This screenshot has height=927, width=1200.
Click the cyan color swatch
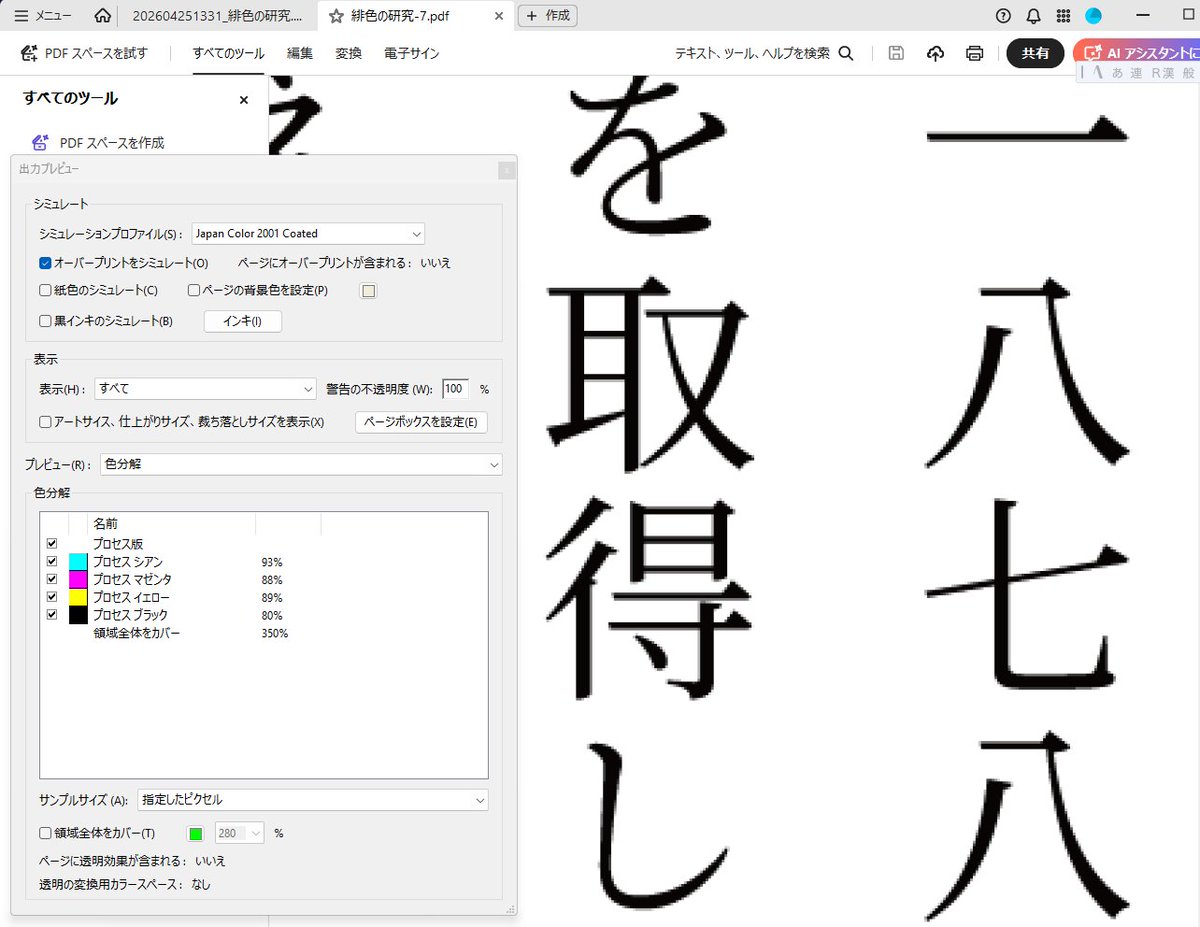[x=78, y=561]
